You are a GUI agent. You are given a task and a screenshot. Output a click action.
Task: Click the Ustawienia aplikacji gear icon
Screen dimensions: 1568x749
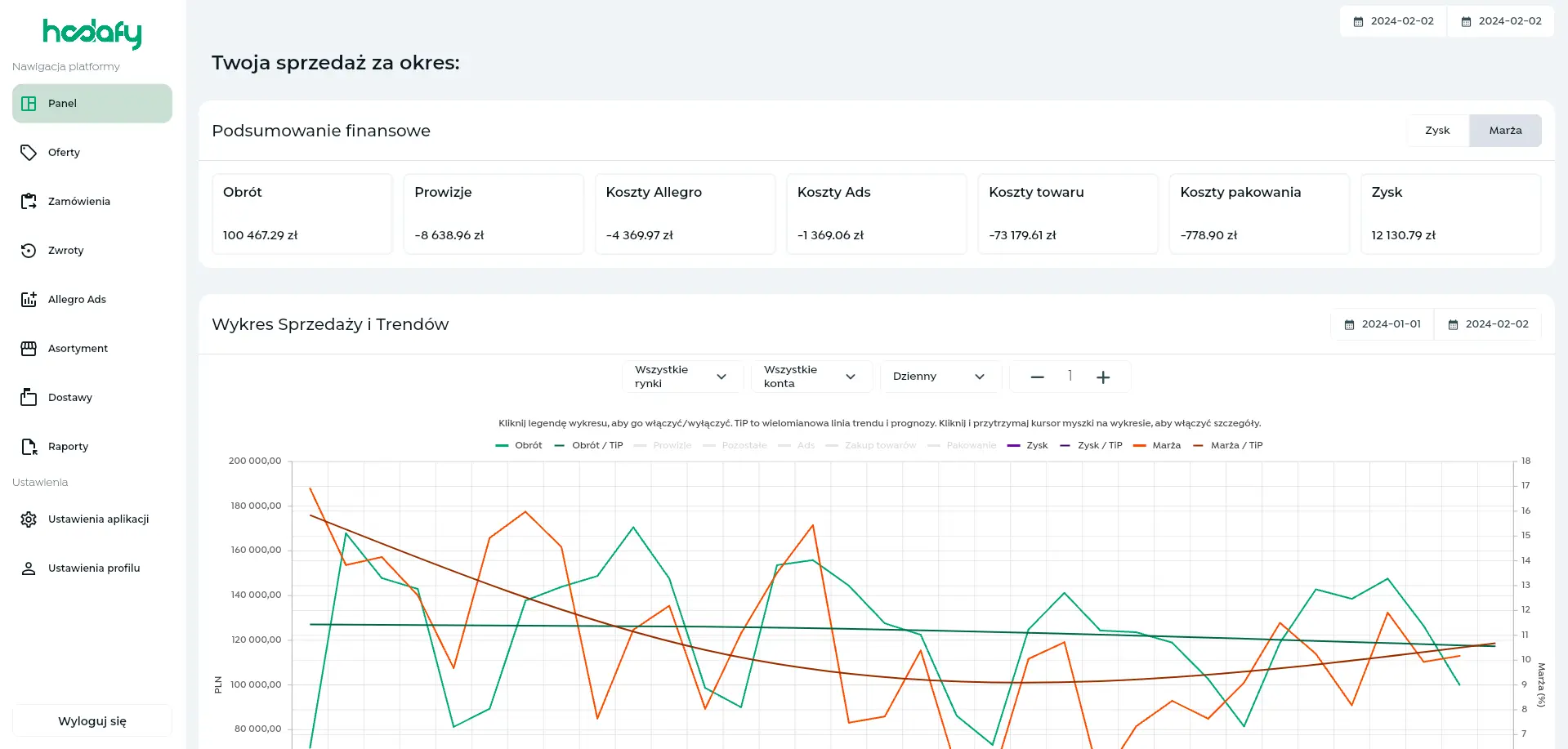point(29,519)
